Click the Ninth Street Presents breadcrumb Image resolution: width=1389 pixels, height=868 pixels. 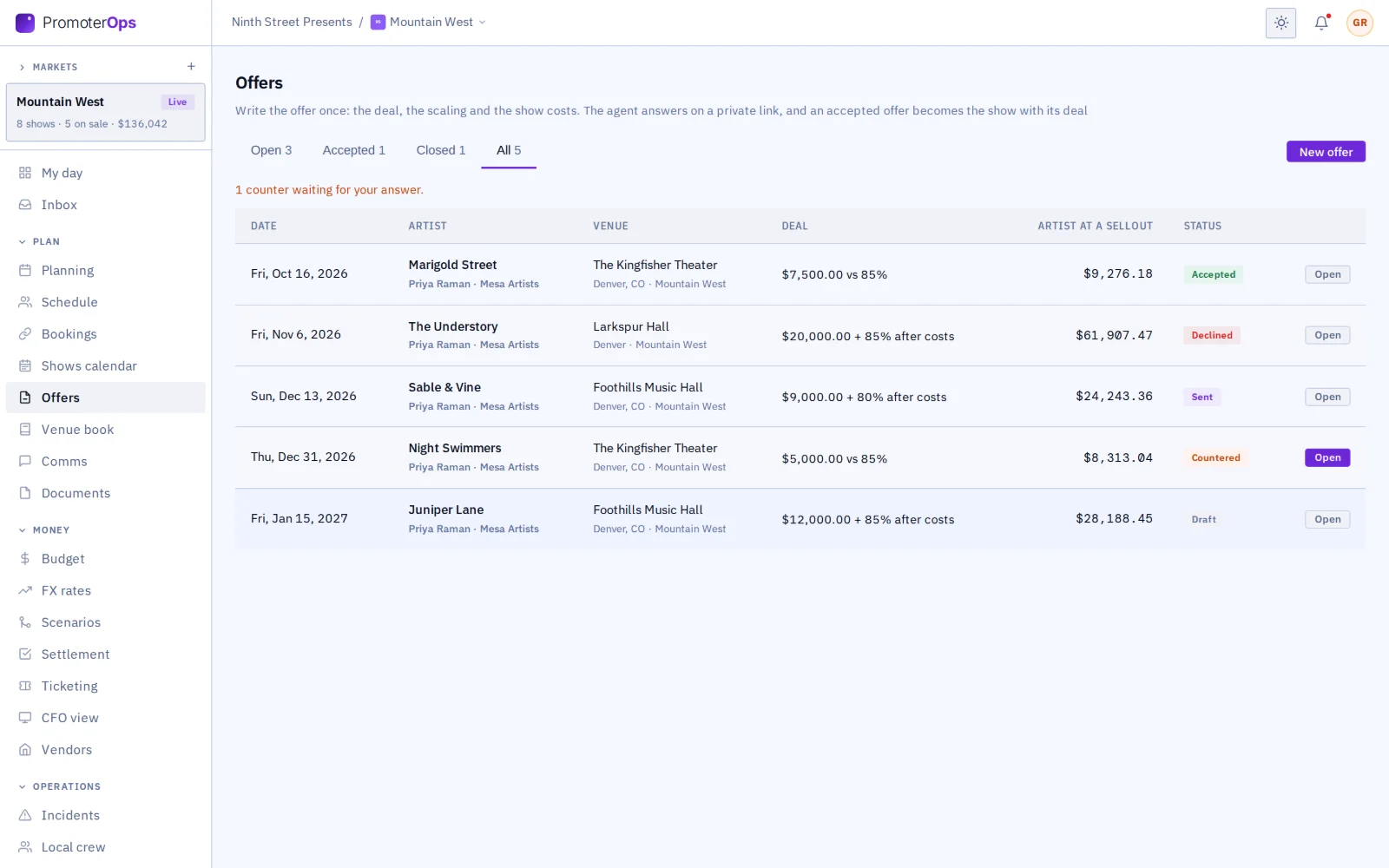click(292, 23)
